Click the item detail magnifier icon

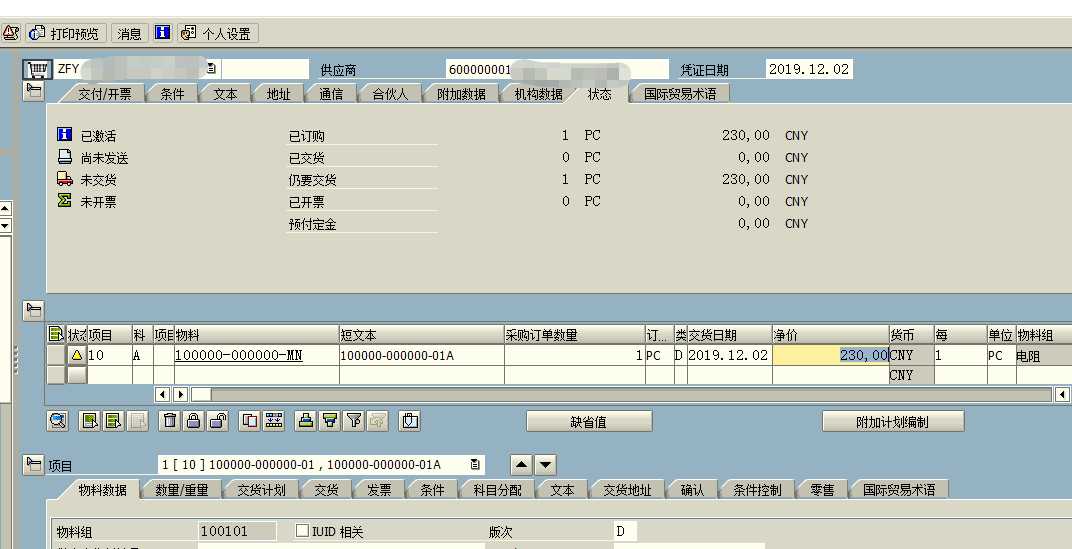pyautogui.click(x=58, y=420)
